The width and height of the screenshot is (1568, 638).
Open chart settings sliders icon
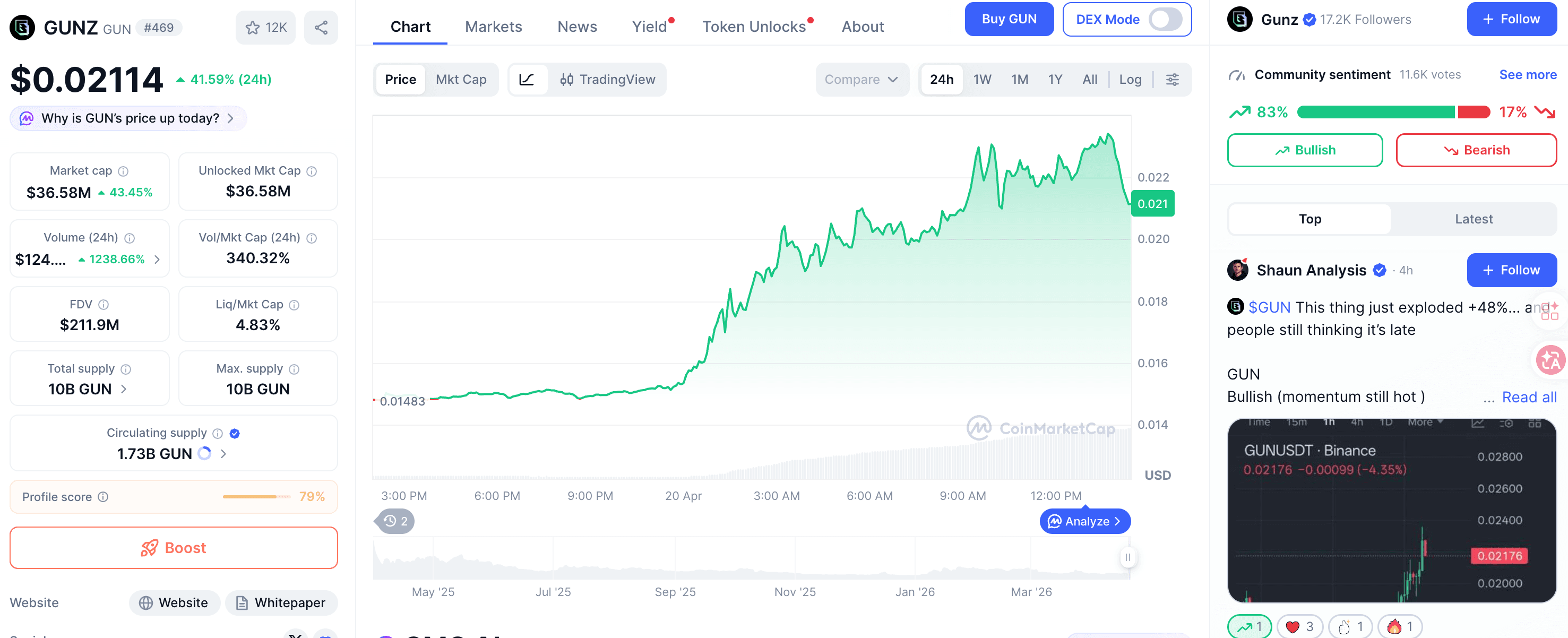1173,80
